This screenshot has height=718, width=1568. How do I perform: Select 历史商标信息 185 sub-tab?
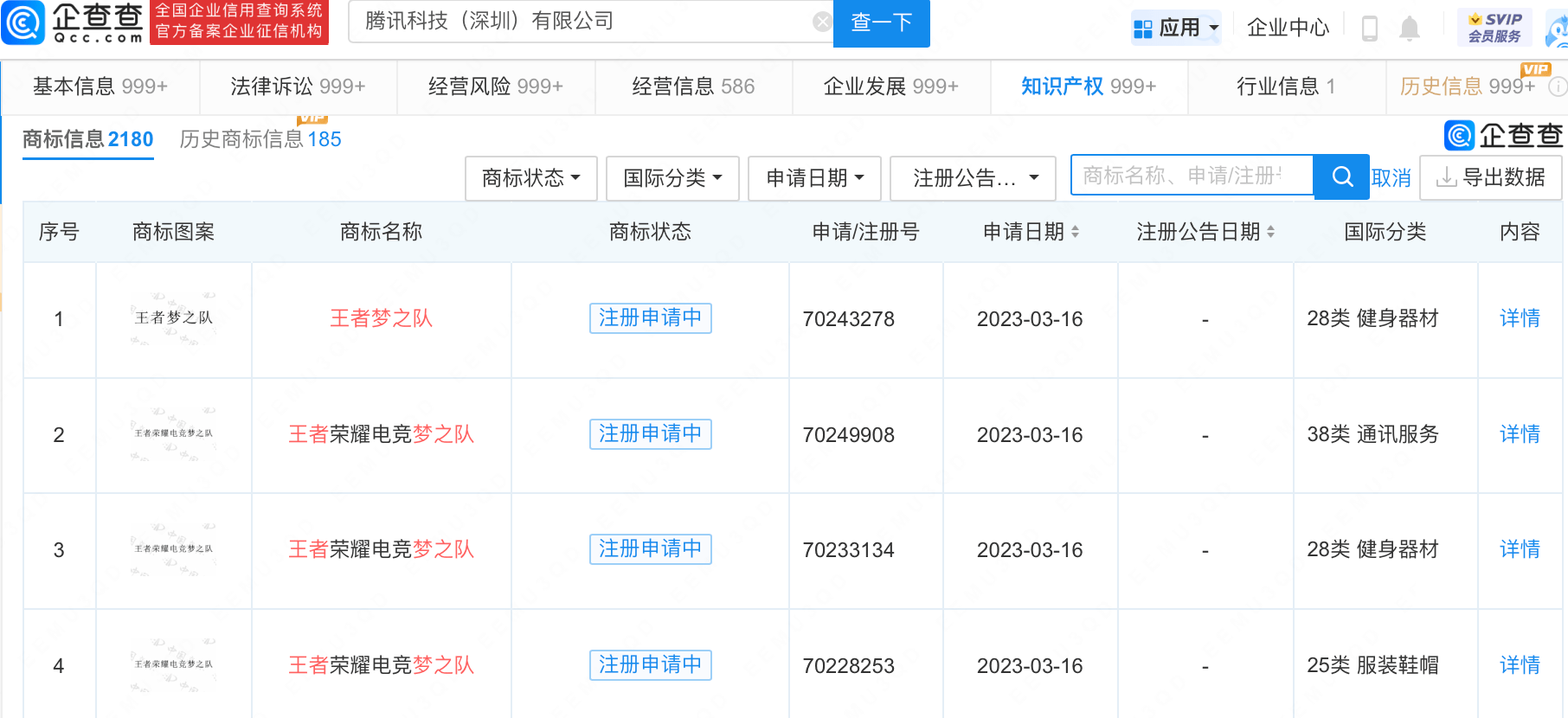[260, 139]
